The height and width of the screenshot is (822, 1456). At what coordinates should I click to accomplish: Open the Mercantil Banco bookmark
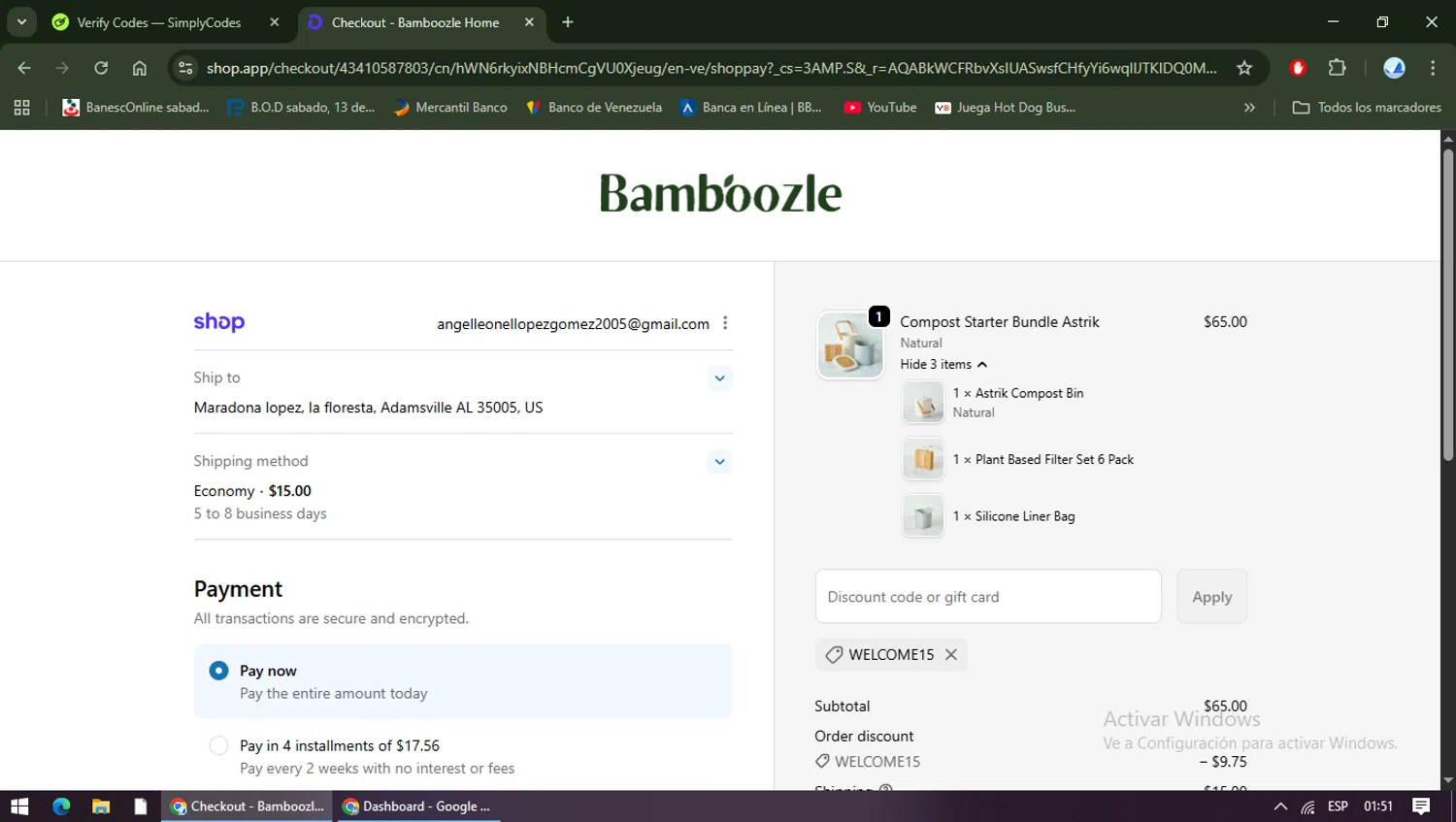point(450,108)
